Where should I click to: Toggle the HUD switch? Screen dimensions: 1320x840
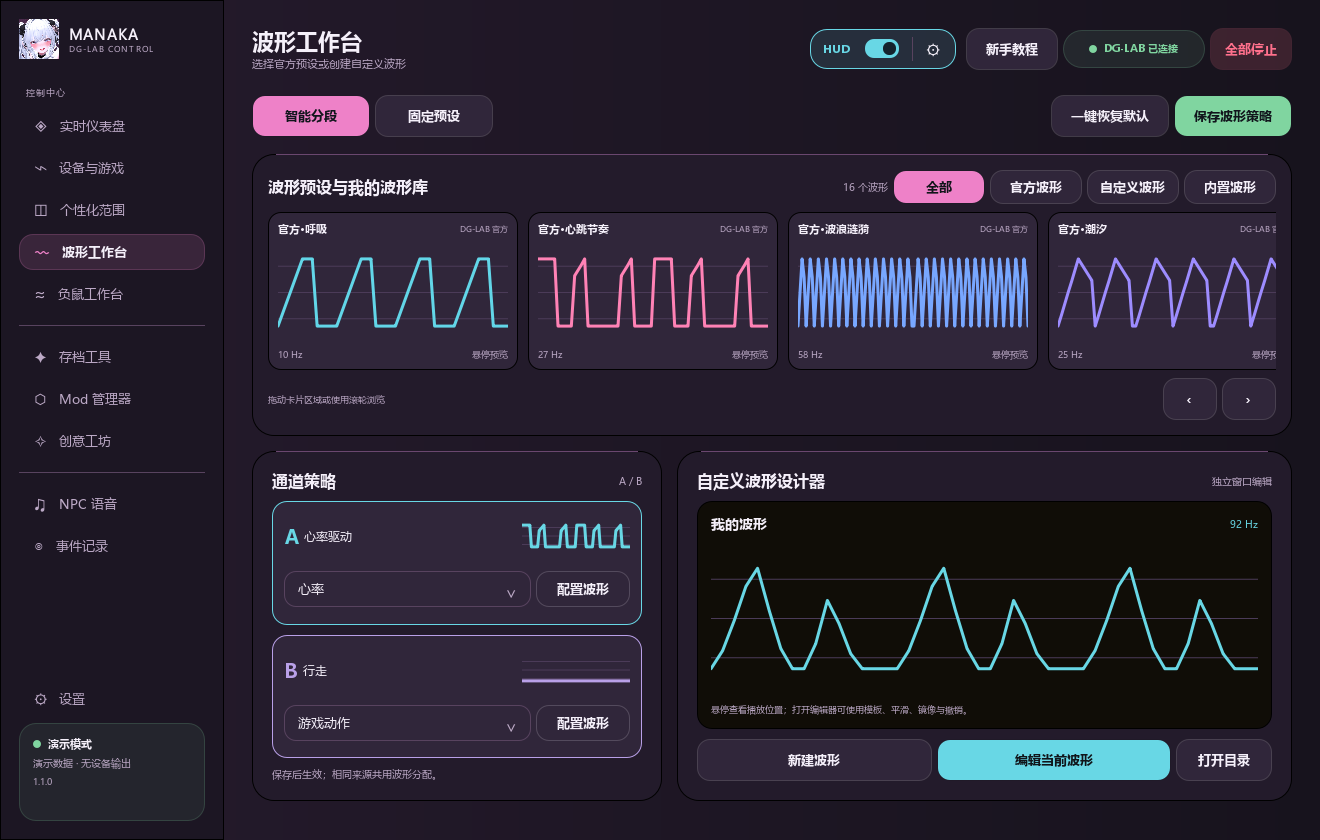click(x=882, y=48)
